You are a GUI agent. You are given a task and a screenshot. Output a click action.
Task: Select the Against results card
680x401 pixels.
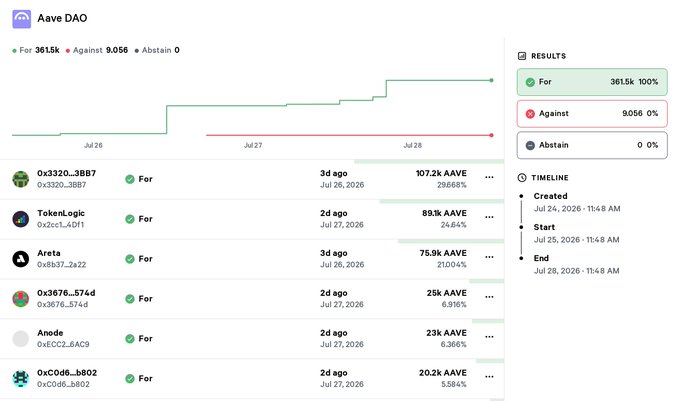(x=592, y=114)
